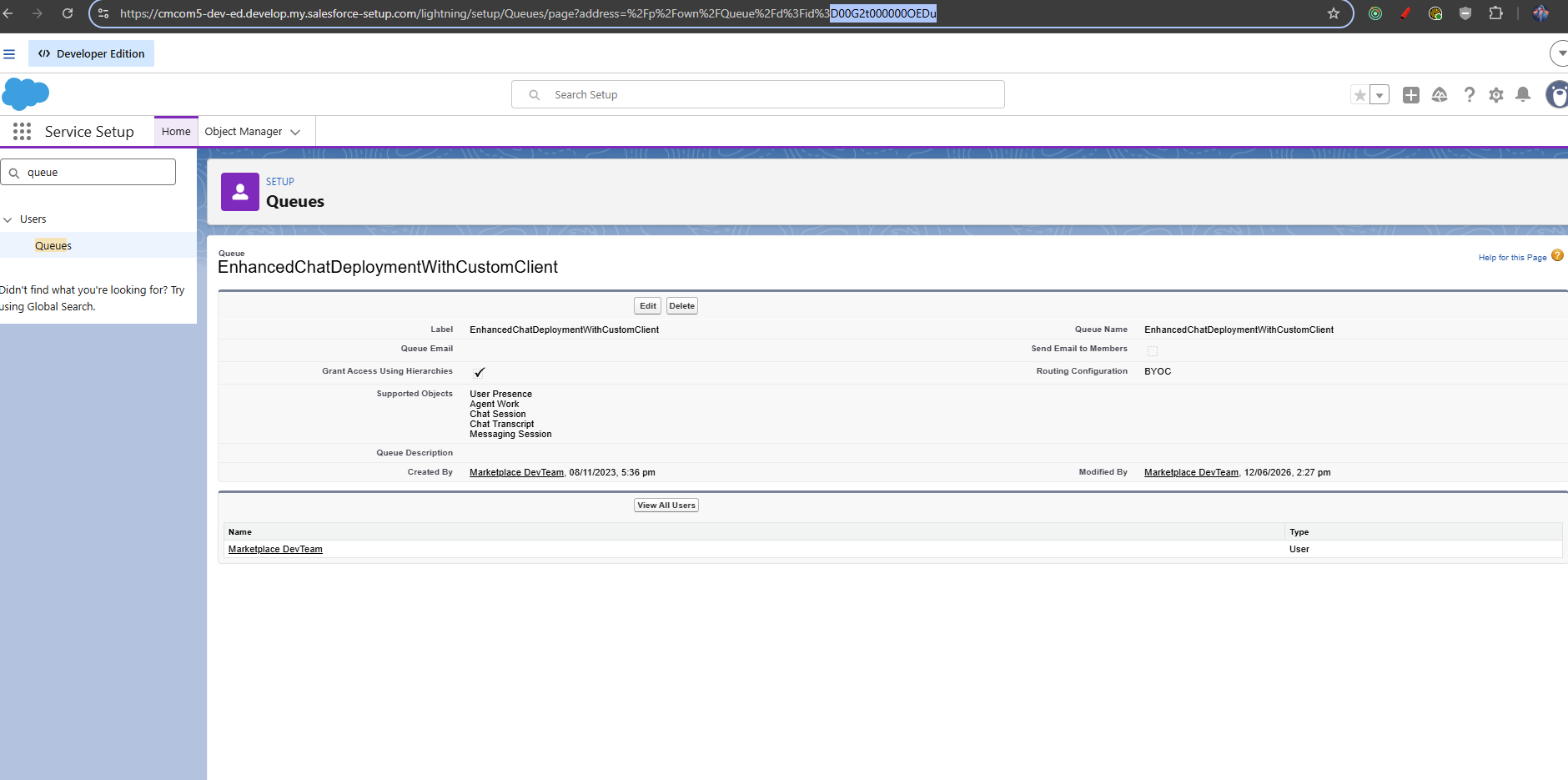Click the Developer Edition tab
Image resolution: width=1568 pixels, height=780 pixels.
pos(92,53)
